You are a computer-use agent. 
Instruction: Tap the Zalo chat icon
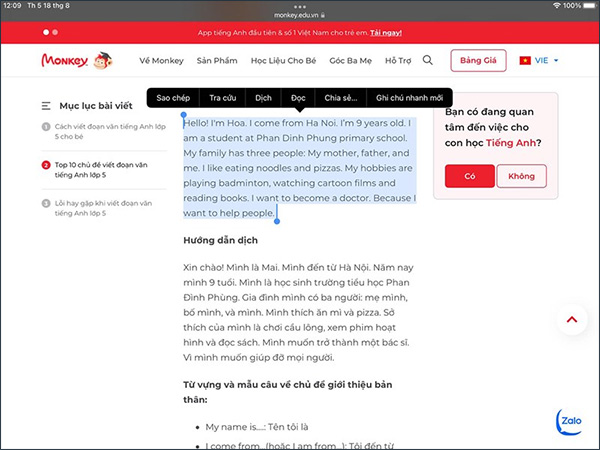coord(570,422)
